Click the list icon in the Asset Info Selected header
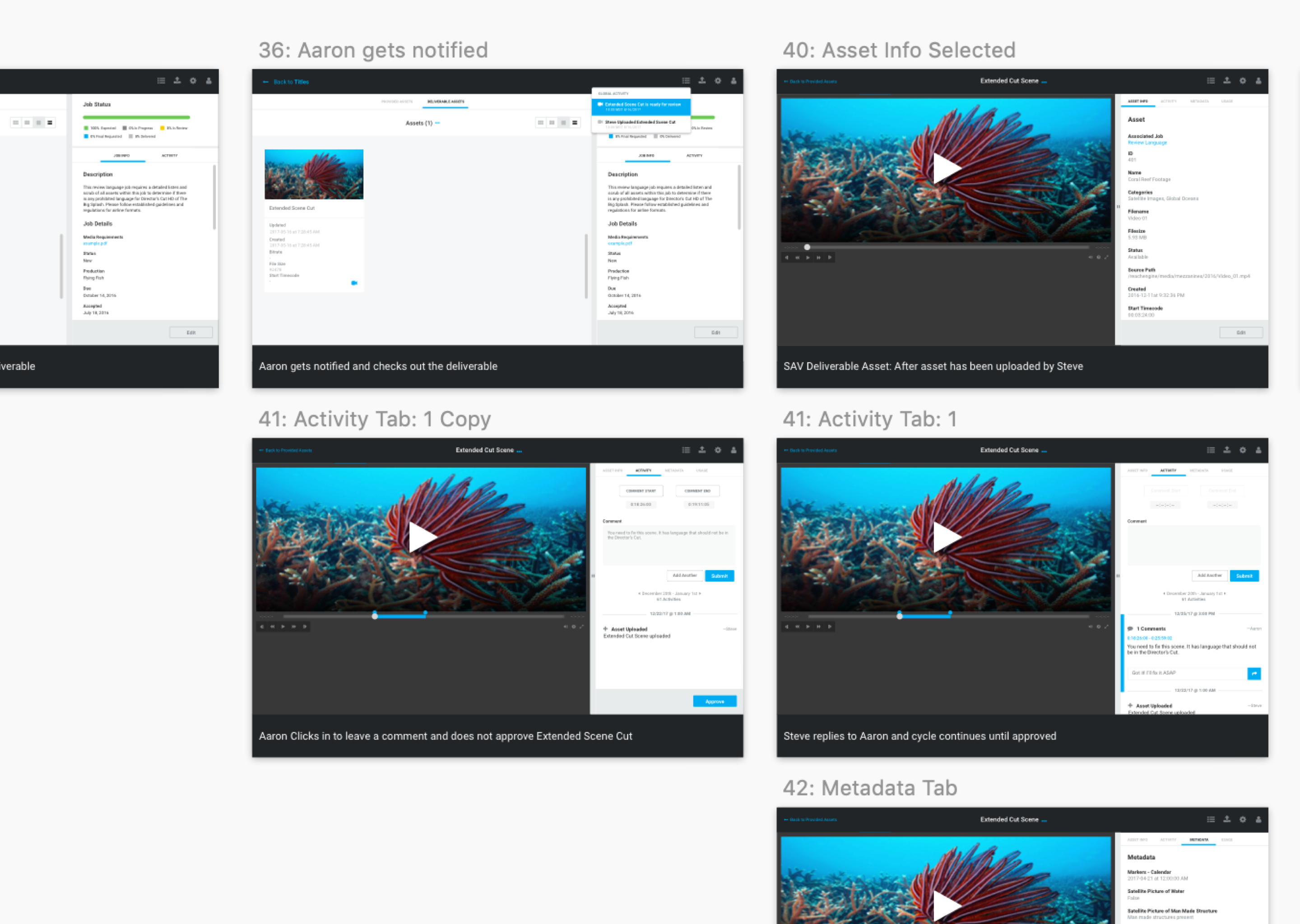 pos(1211,81)
